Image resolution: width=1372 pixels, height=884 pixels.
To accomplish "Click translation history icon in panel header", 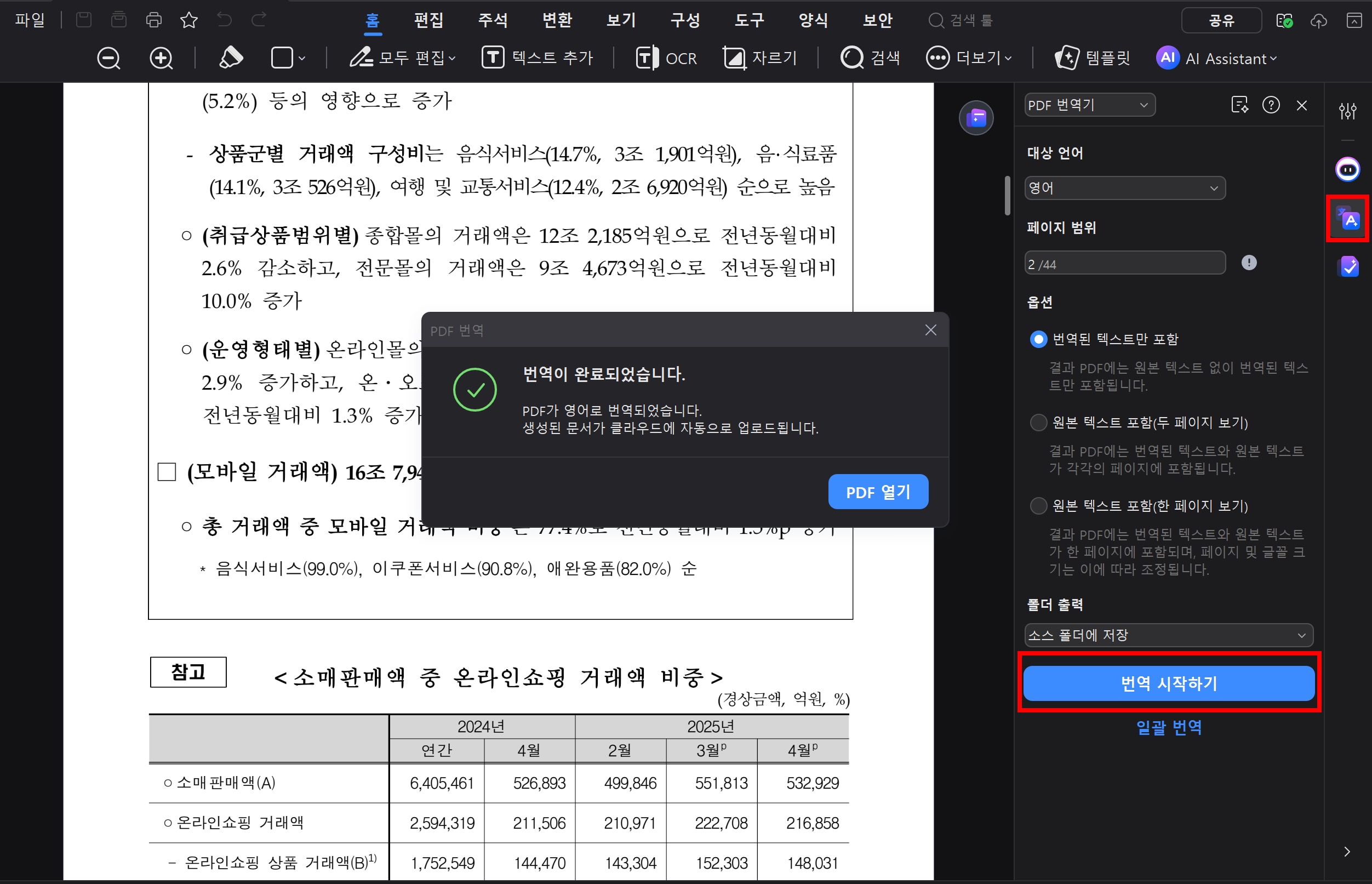I will coord(1239,105).
